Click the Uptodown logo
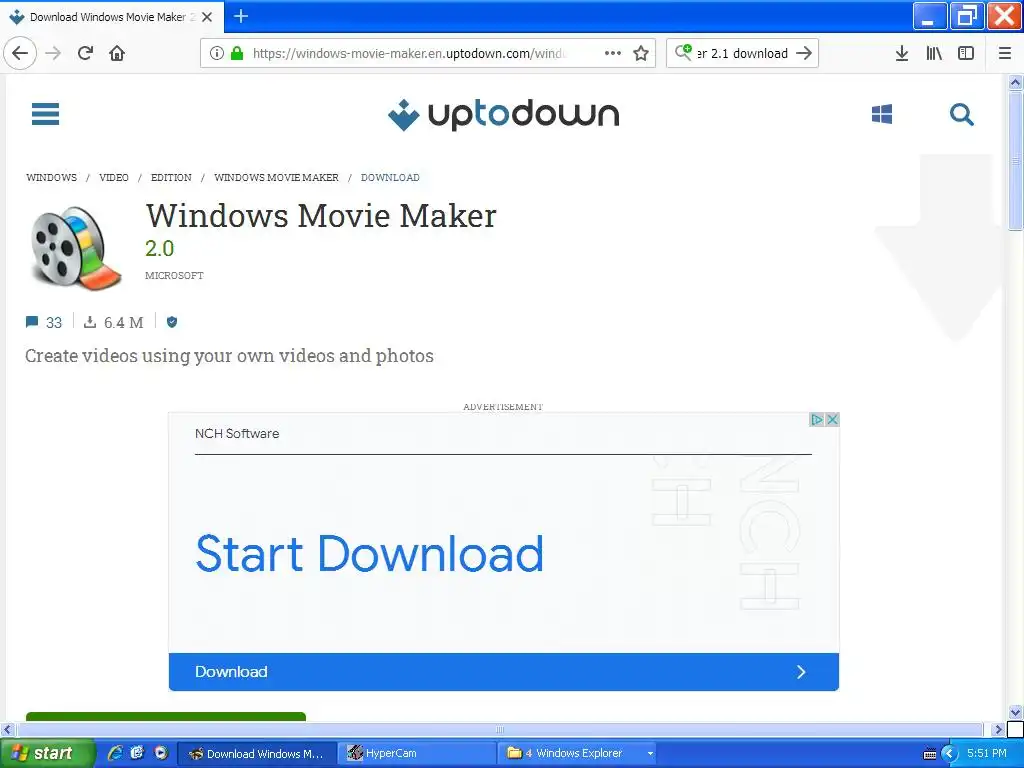The image size is (1024, 768). tap(503, 114)
